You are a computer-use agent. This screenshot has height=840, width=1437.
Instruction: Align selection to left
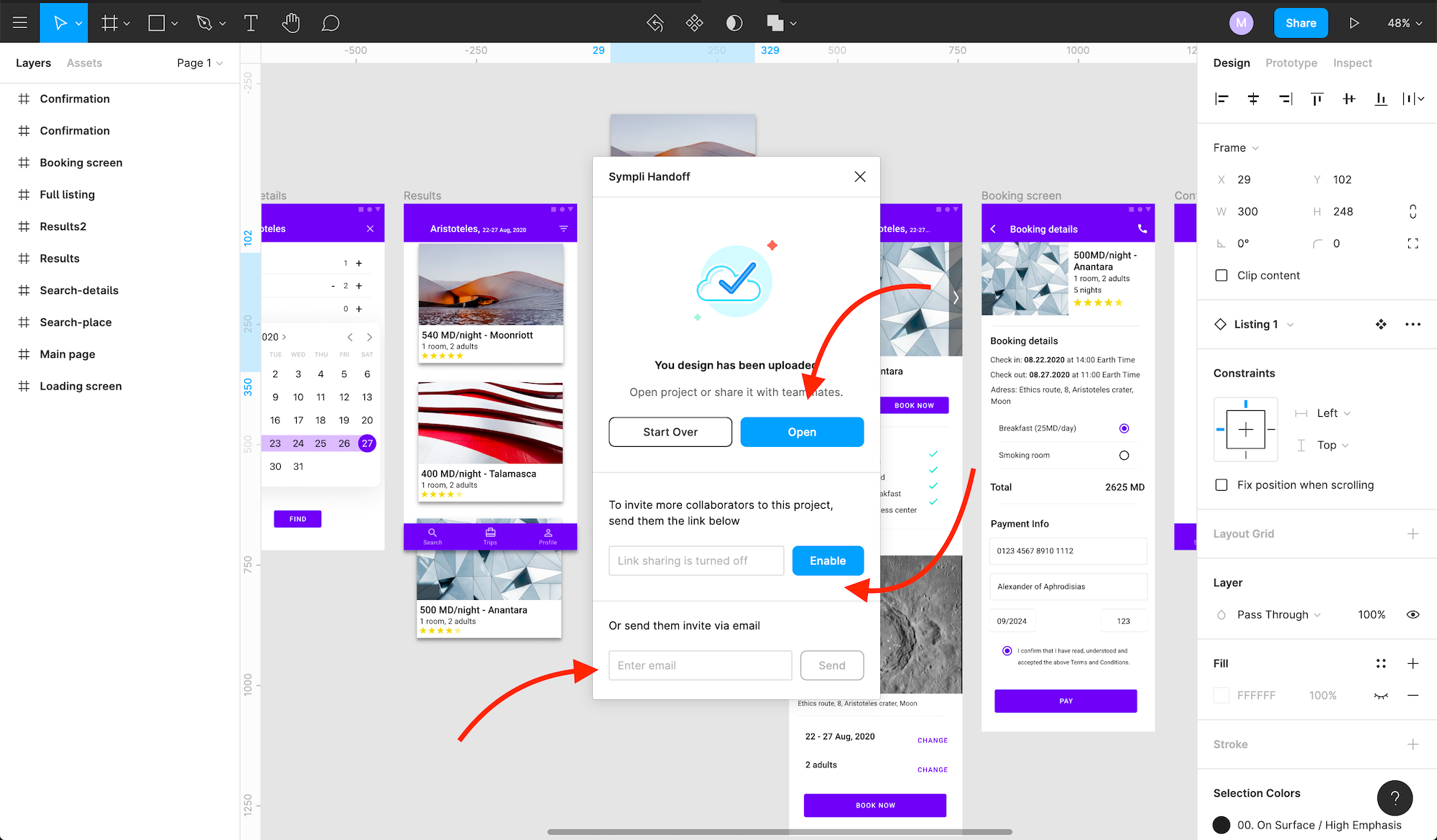point(1221,99)
